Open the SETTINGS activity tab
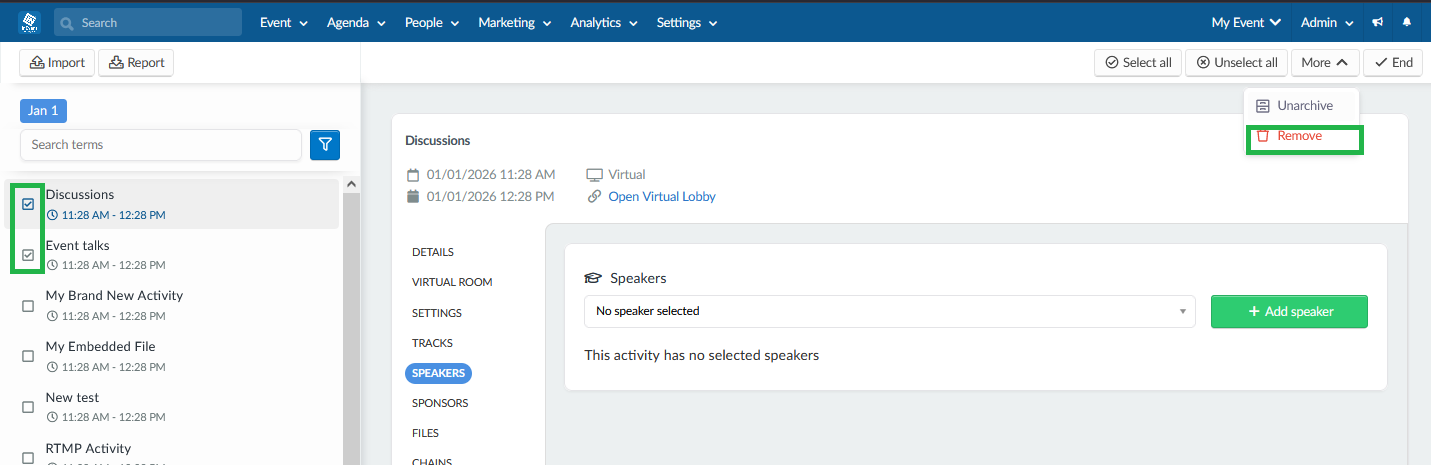1431x465 pixels. tap(437, 313)
